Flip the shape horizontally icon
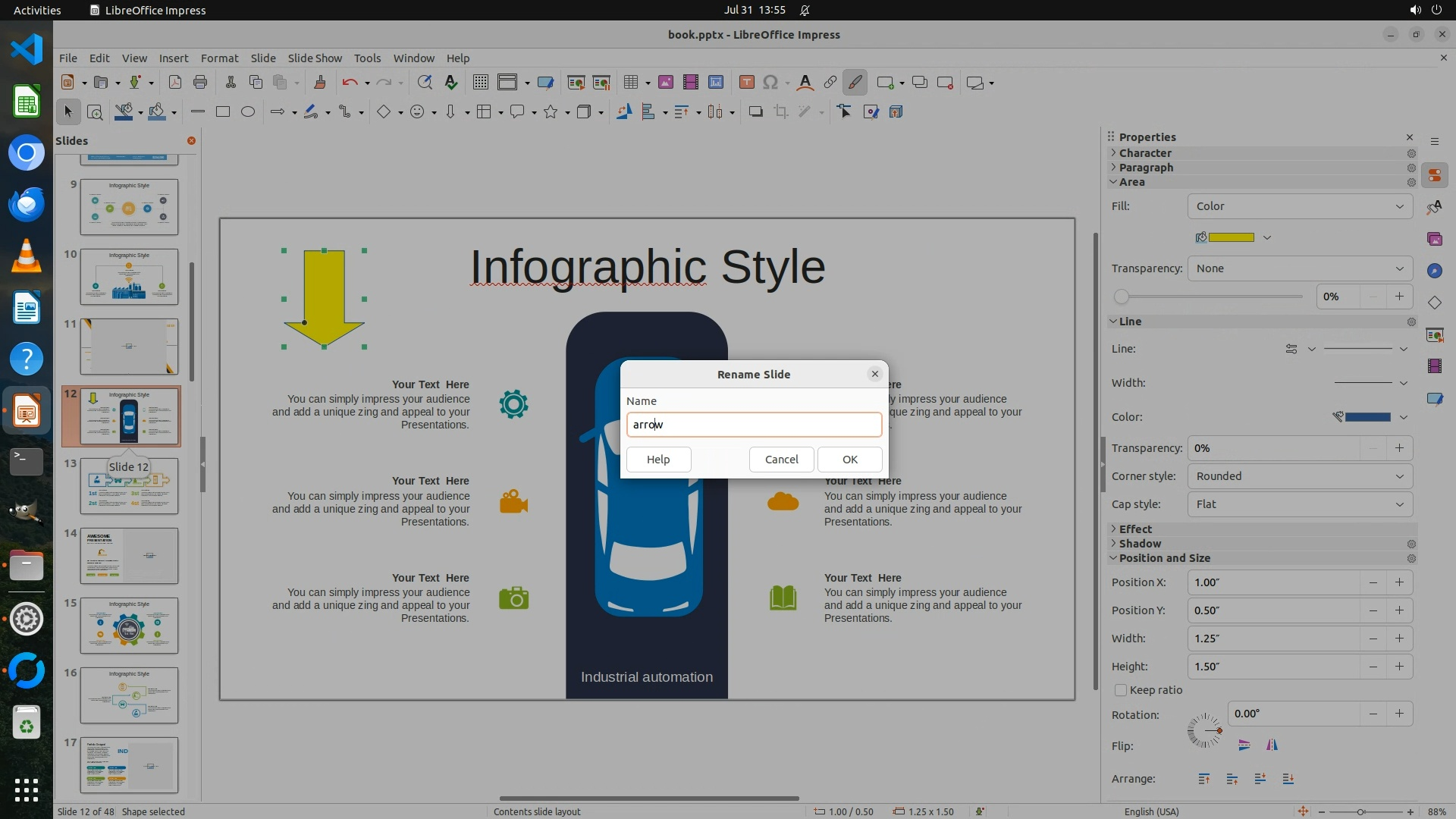The image size is (1456, 819). click(1272, 745)
